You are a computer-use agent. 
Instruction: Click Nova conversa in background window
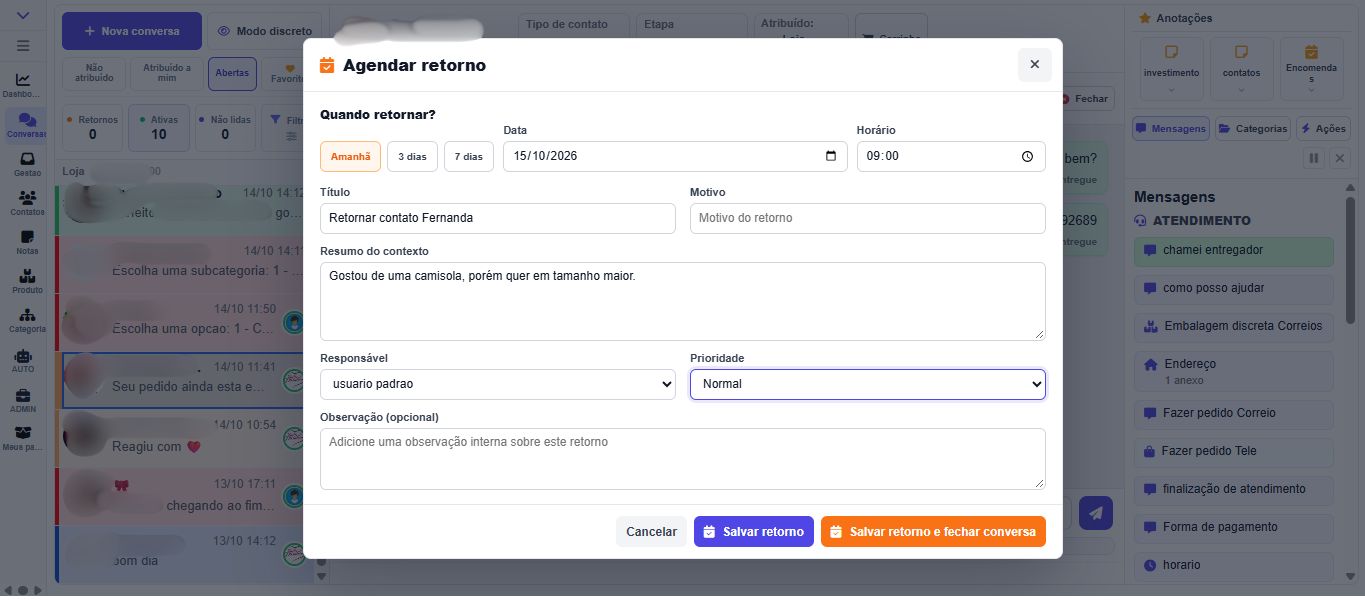[132, 31]
